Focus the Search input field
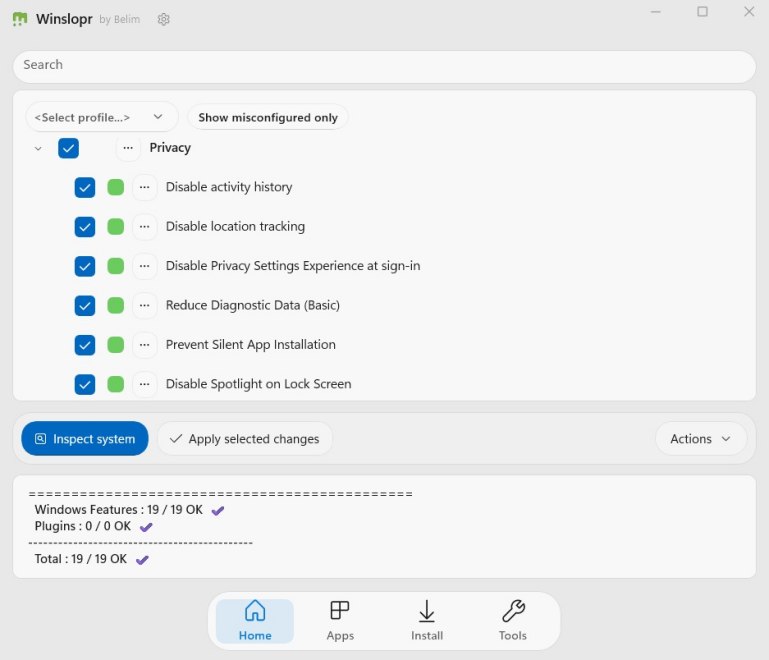This screenshot has width=769, height=660. 384,67
